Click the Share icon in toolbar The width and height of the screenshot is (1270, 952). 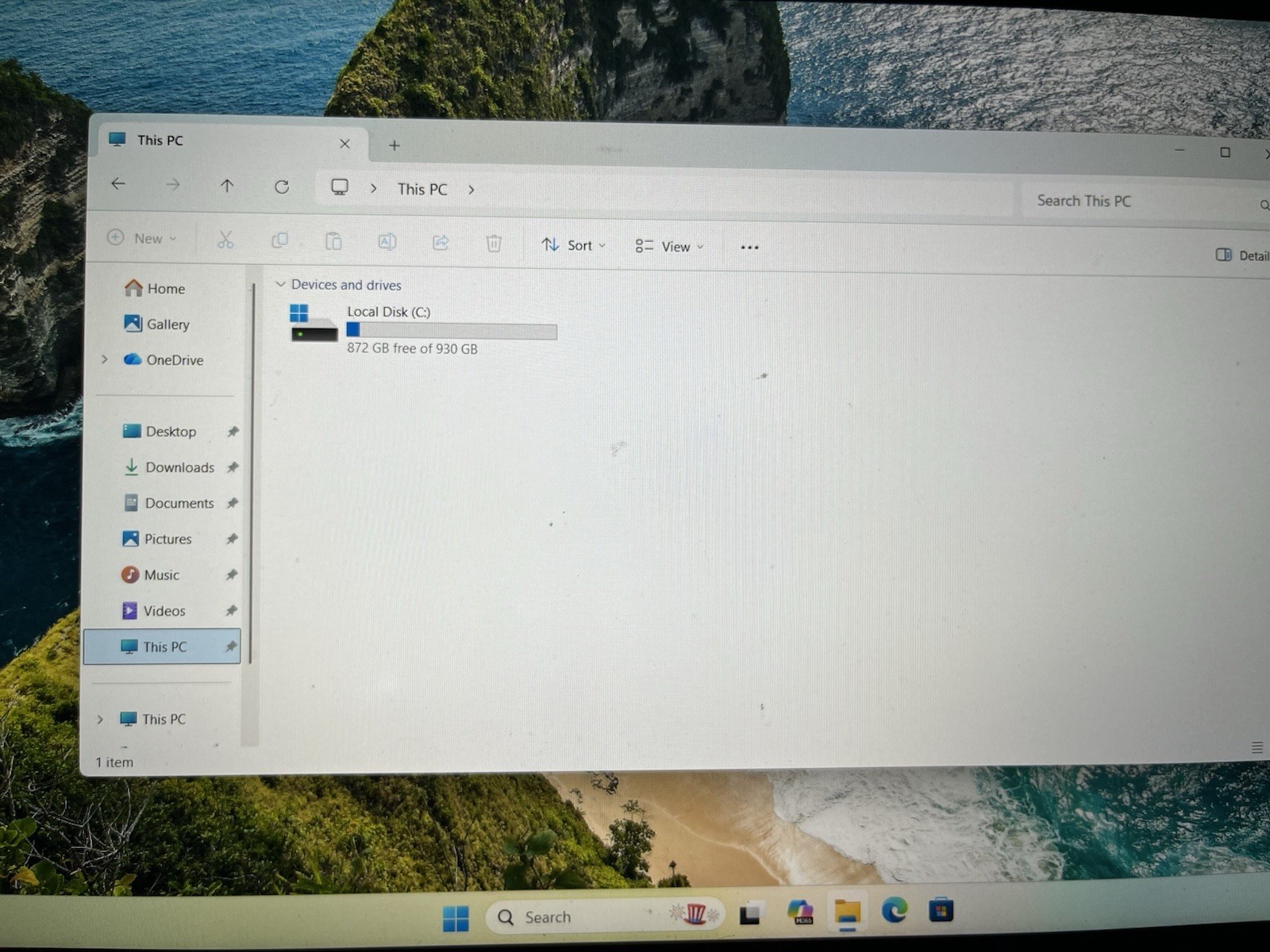click(441, 243)
